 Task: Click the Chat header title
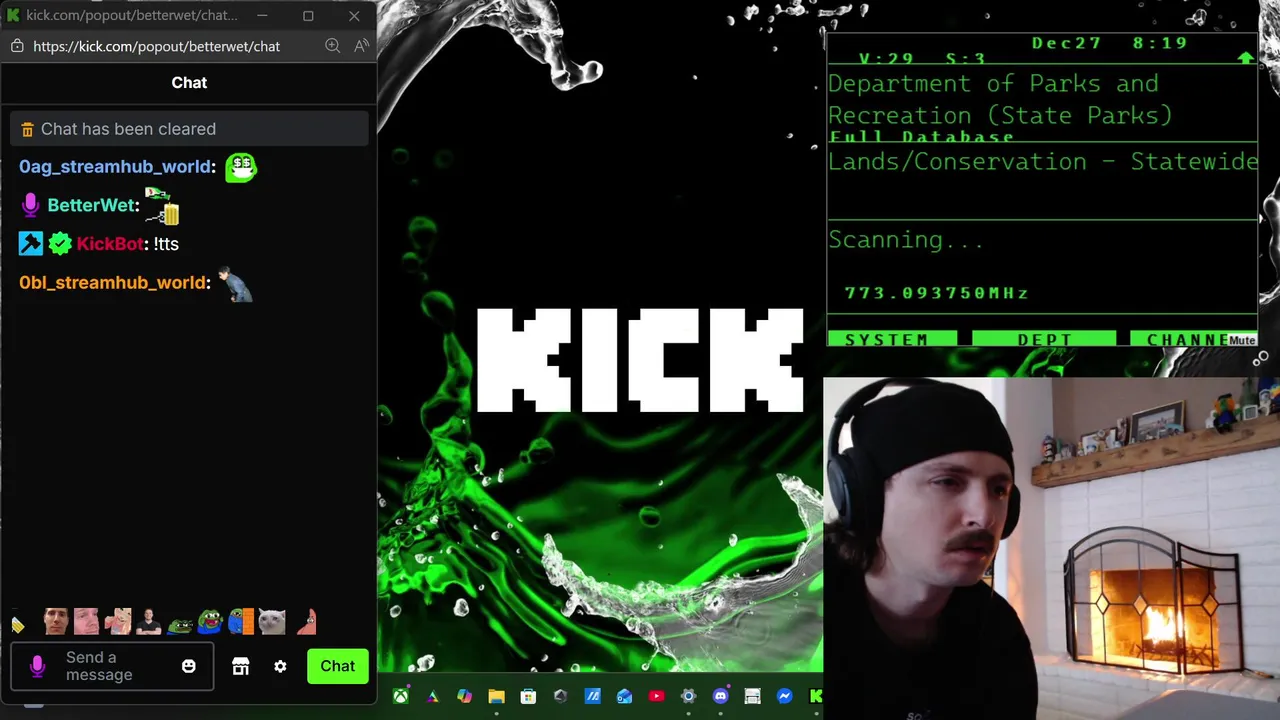(189, 83)
